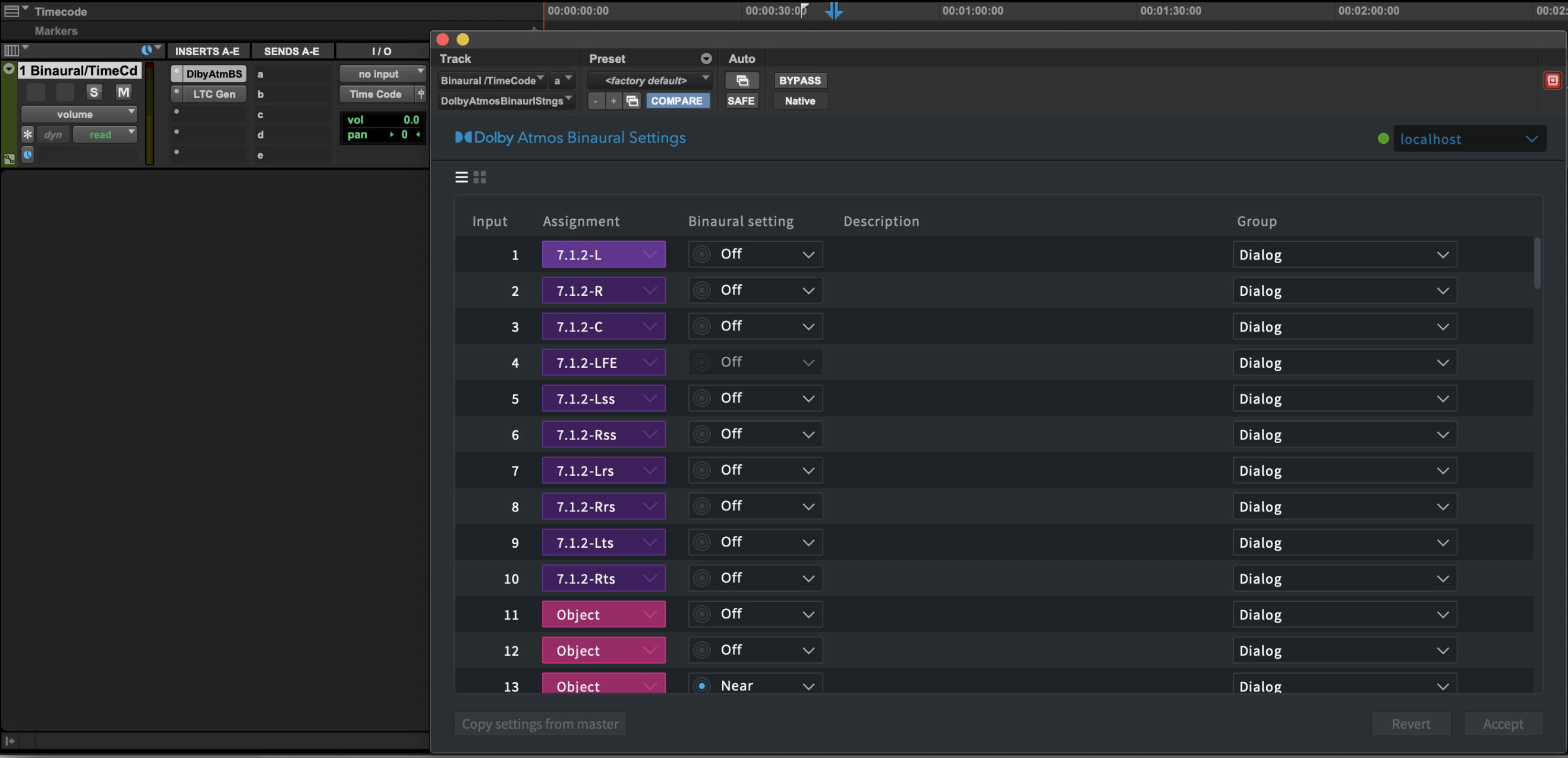Solo the Binaural/TimeCd track
1568x758 pixels.
click(x=94, y=92)
